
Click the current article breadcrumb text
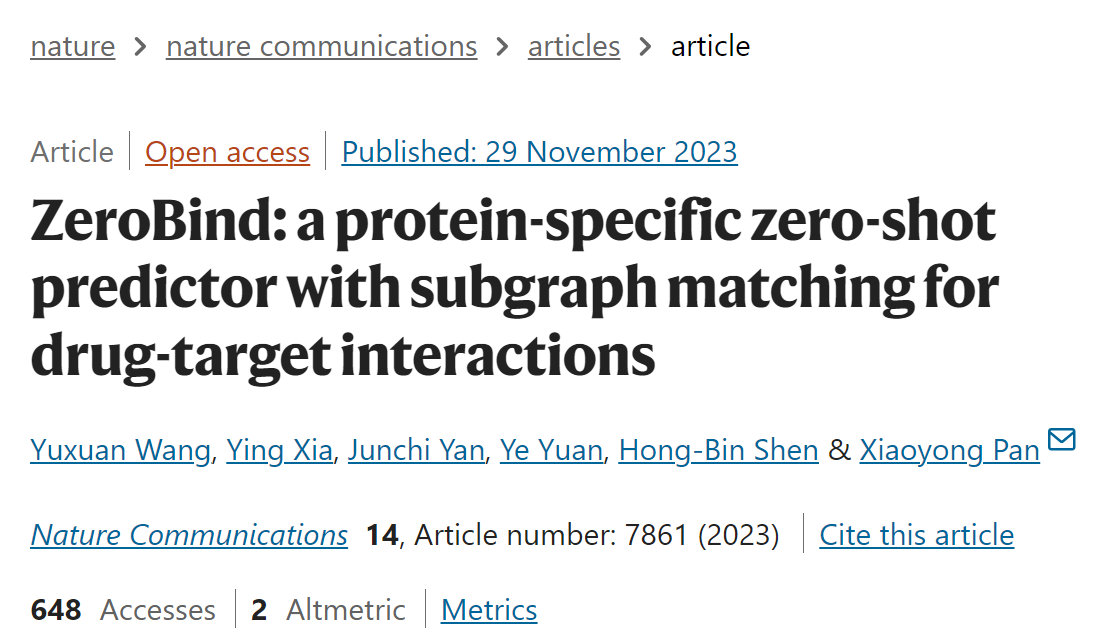click(x=711, y=47)
